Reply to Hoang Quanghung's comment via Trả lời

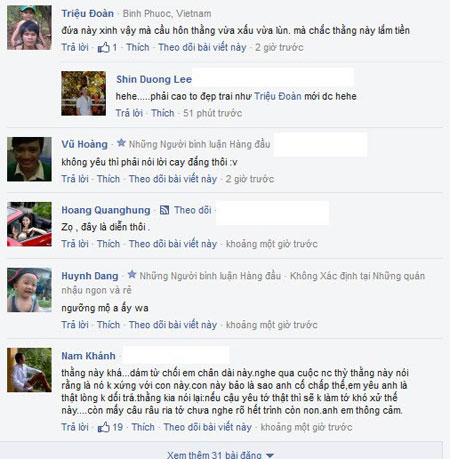pyautogui.click(x=75, y=244)
